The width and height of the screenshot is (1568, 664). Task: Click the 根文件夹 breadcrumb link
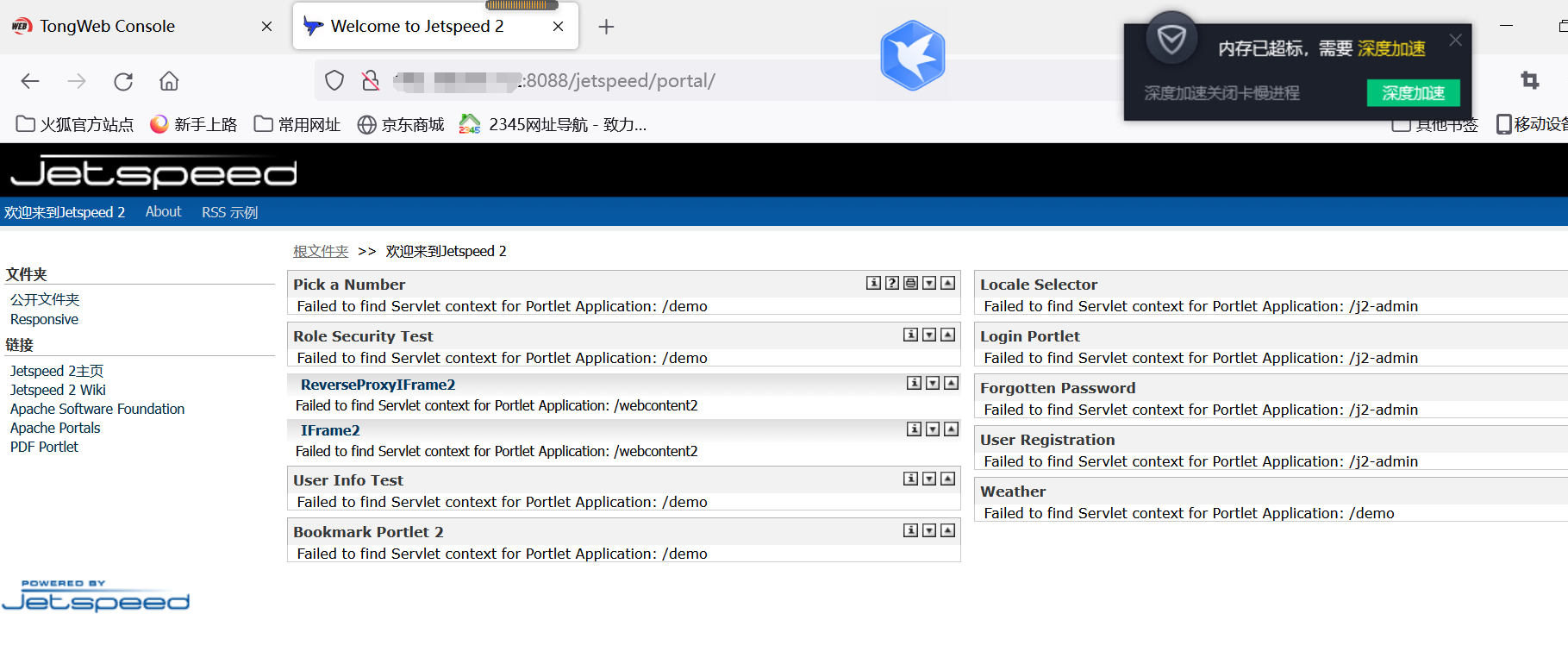(x=321, y=251)
